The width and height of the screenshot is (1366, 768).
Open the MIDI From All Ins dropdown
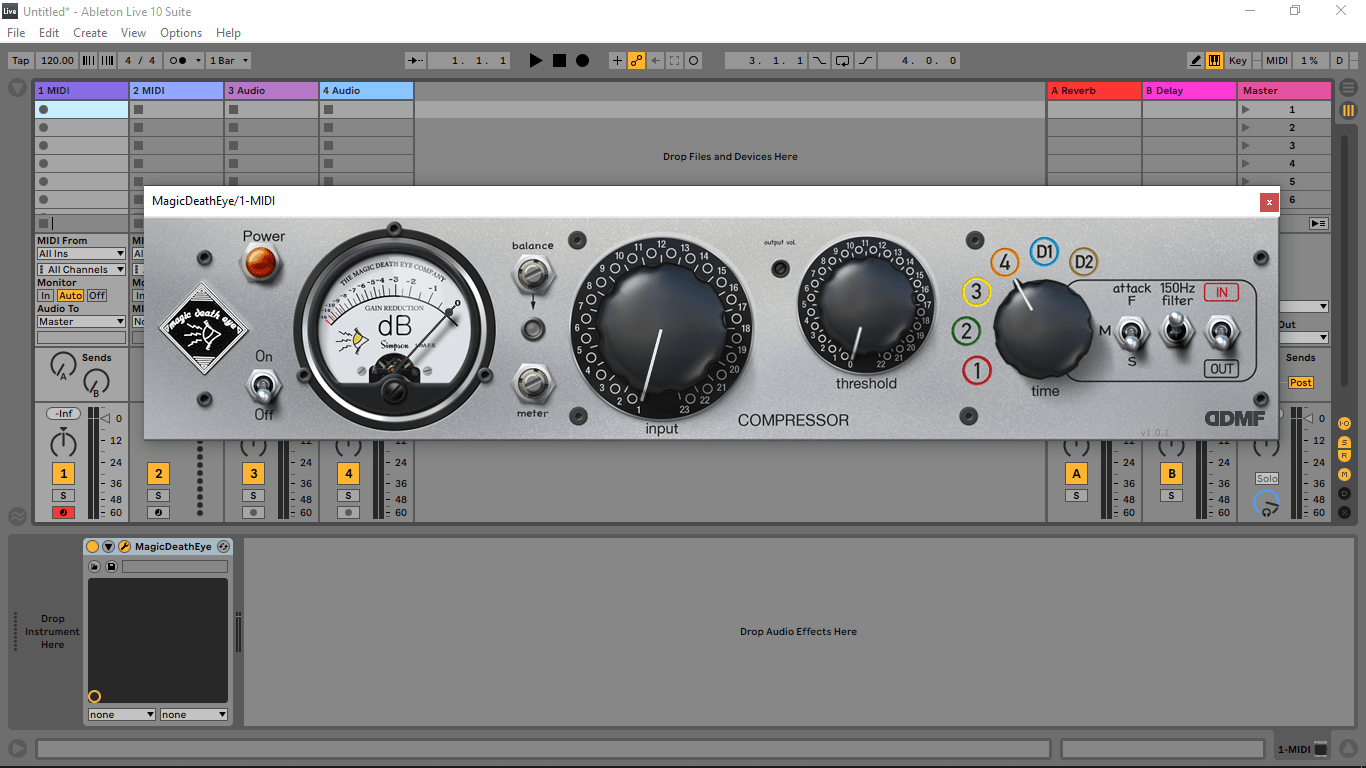(x=81, y=254)
